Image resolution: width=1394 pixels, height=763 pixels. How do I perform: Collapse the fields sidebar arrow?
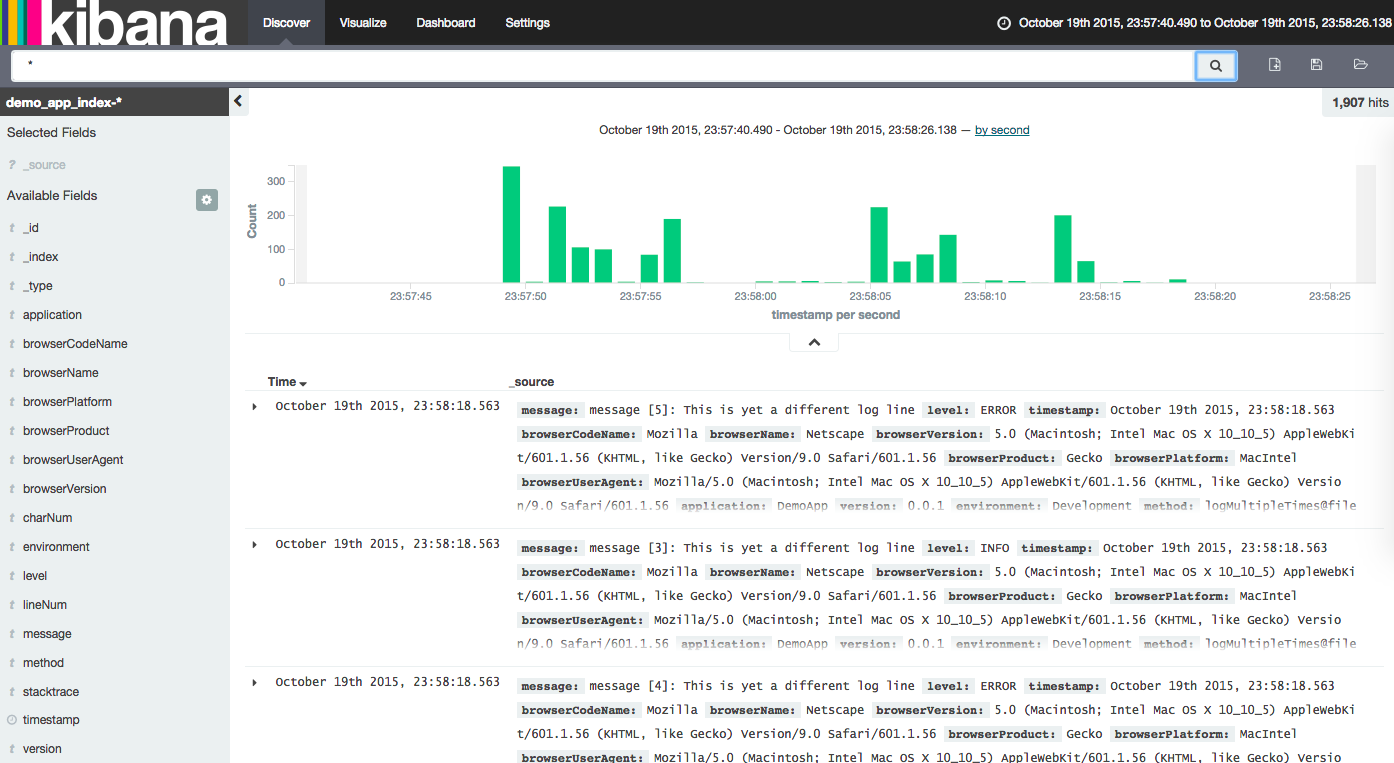238,101
